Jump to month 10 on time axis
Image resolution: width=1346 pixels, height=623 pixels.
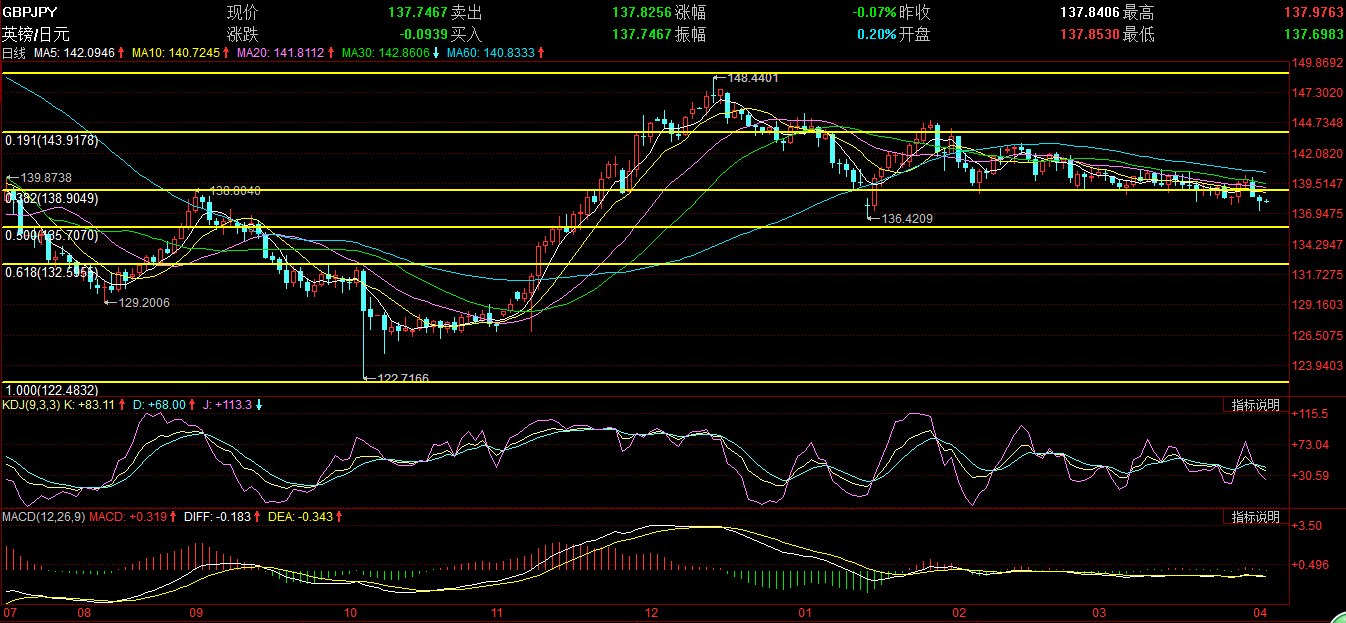(351, 612)
